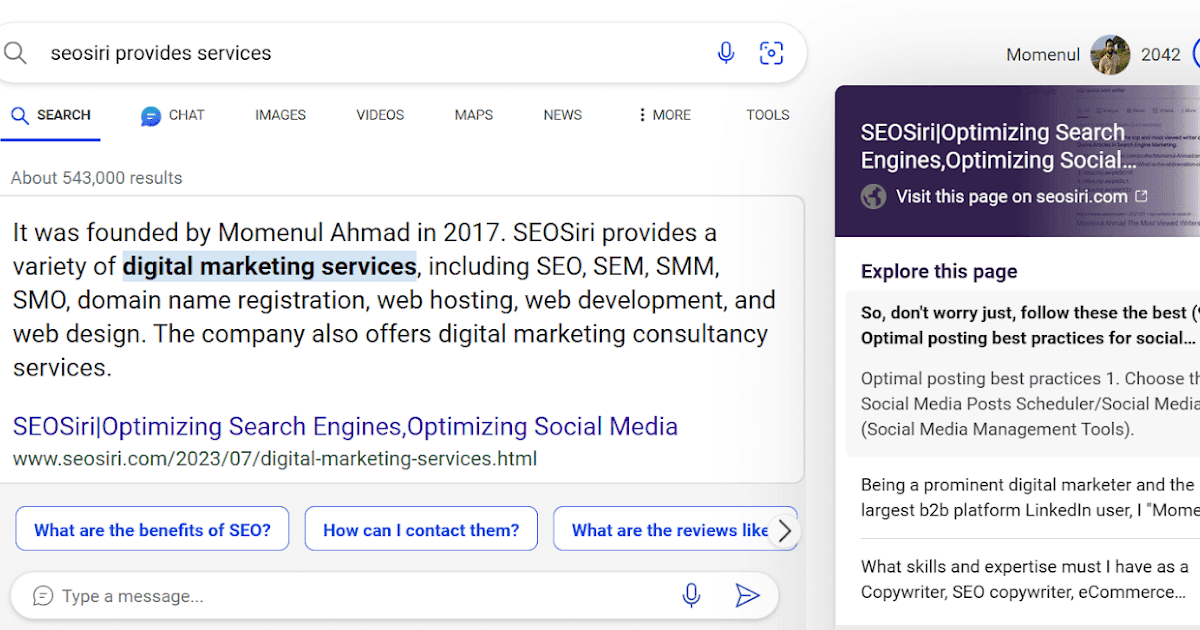Expand the search TOOLS options
This screenshot has height=630, width=1200.
767,115
